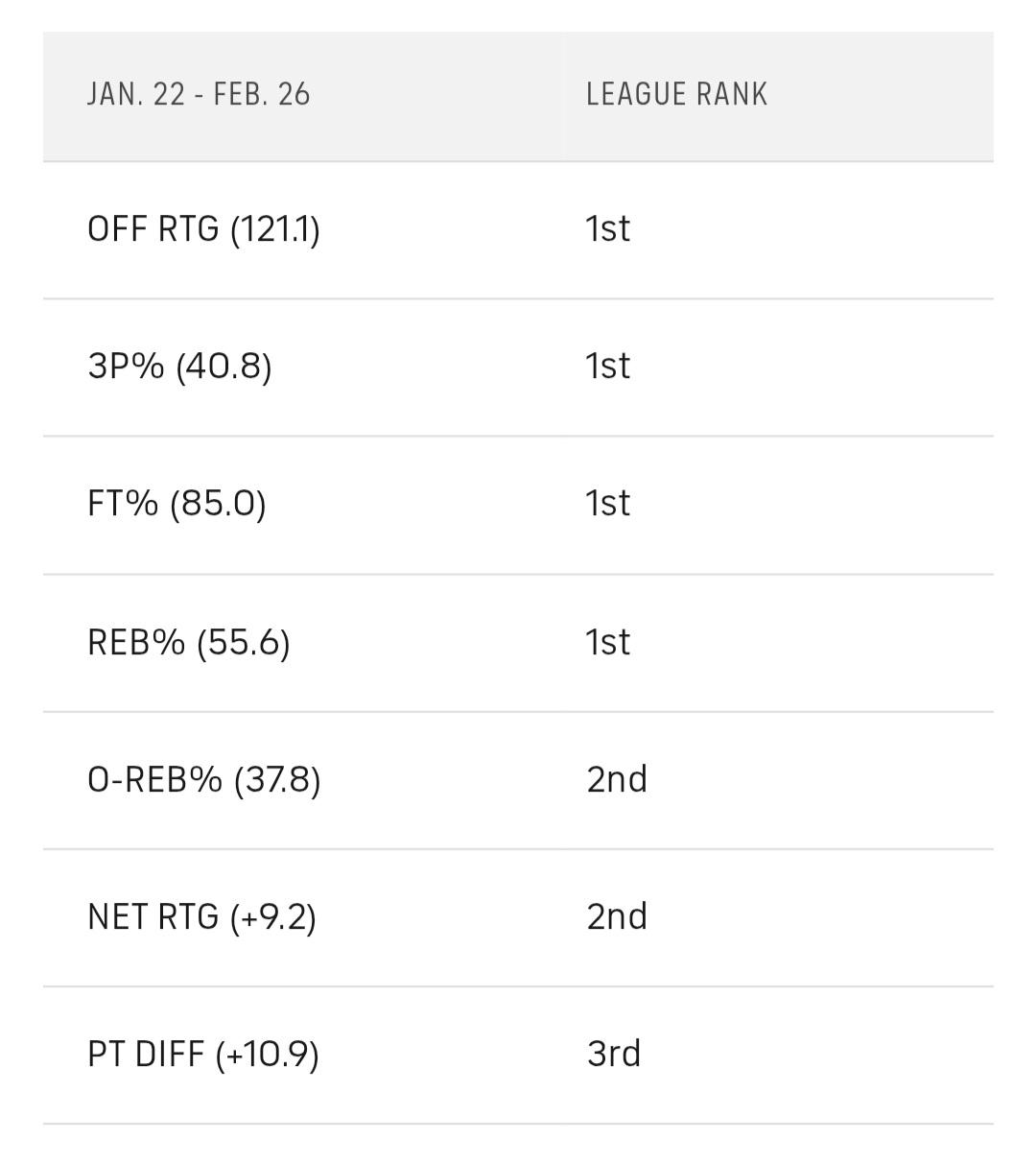This screenshot has width=1036, height=1163.
Task: Click the OFF RTG label text
Action: pos(153,229)
